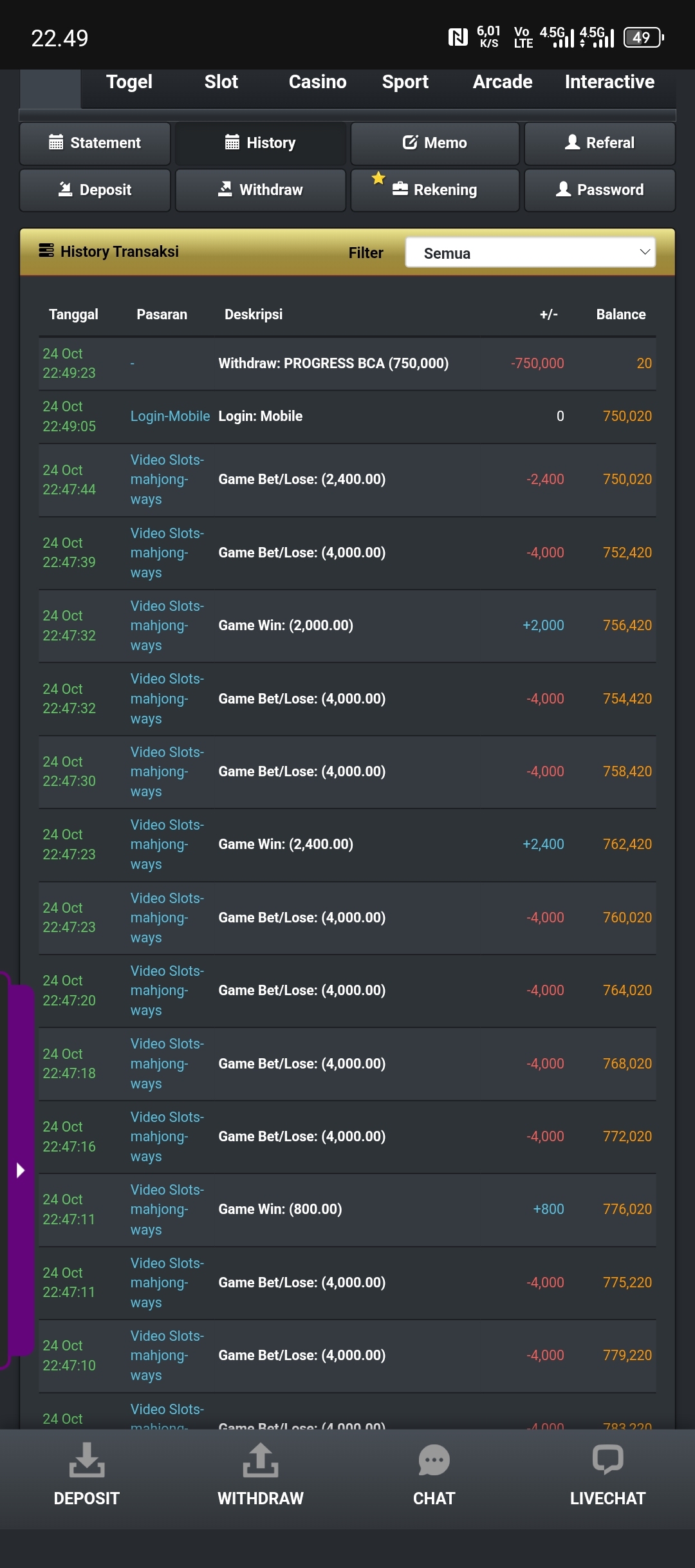Tap the bottom Deposit download icon

coord(87,1460)
